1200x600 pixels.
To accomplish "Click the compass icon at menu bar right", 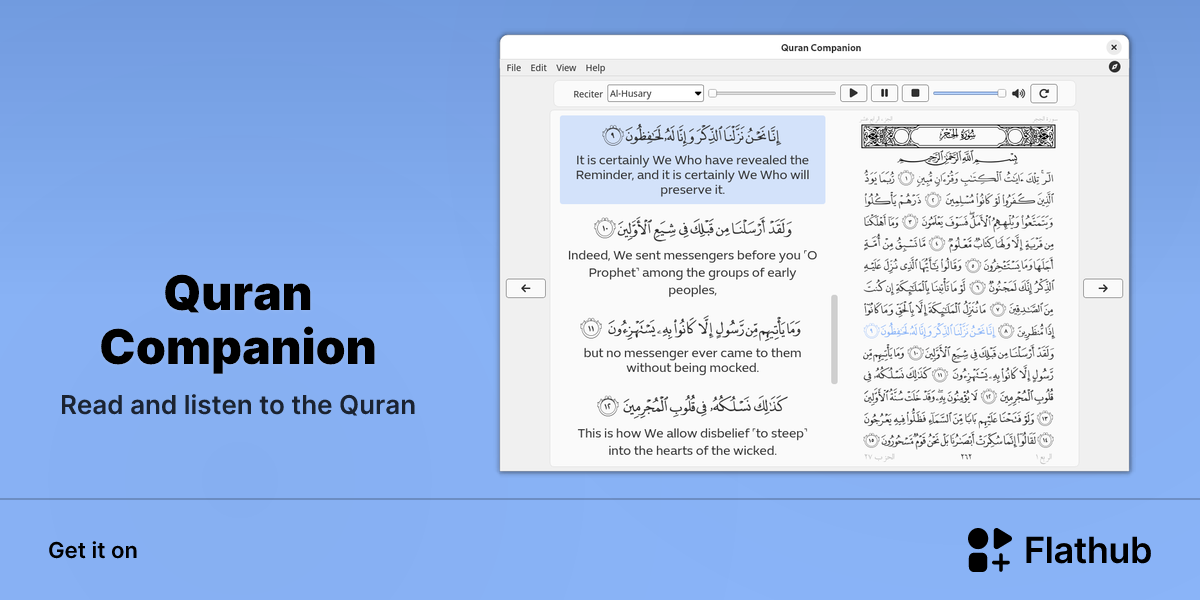I will [1115, 67].
